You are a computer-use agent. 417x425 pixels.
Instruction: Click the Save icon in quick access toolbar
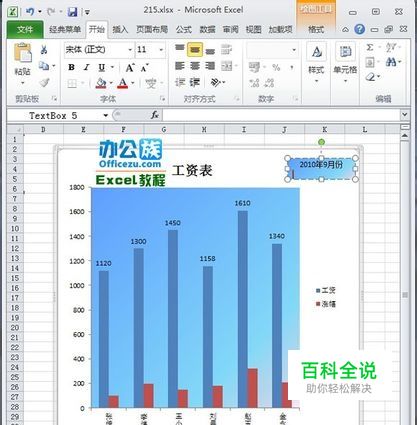click(x=72, y=12)
